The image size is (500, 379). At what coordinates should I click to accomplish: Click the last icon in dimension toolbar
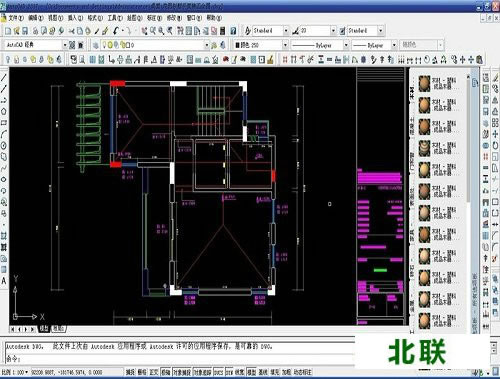point(479,60)
